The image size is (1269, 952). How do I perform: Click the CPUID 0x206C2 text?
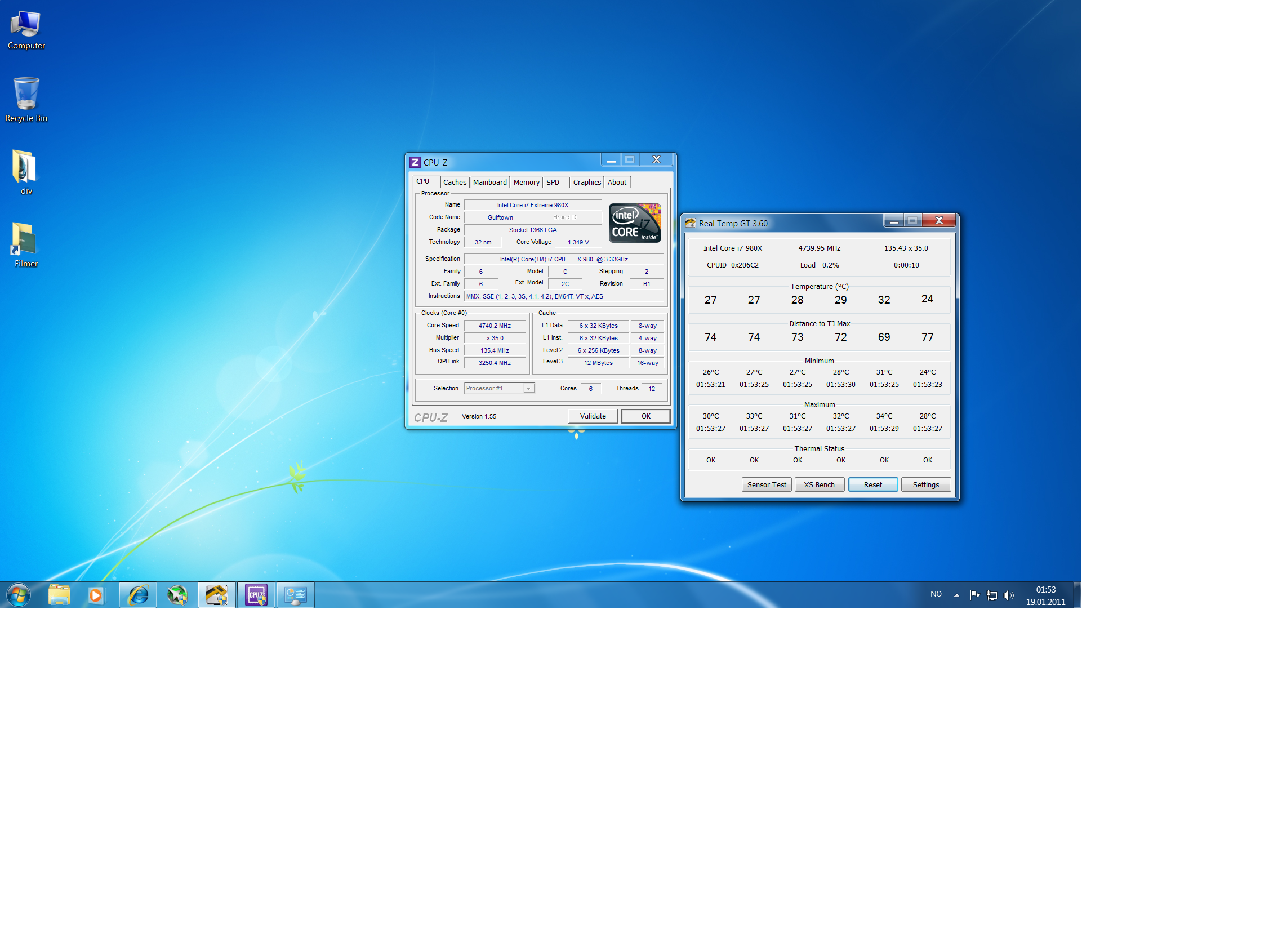click(732, 265)
